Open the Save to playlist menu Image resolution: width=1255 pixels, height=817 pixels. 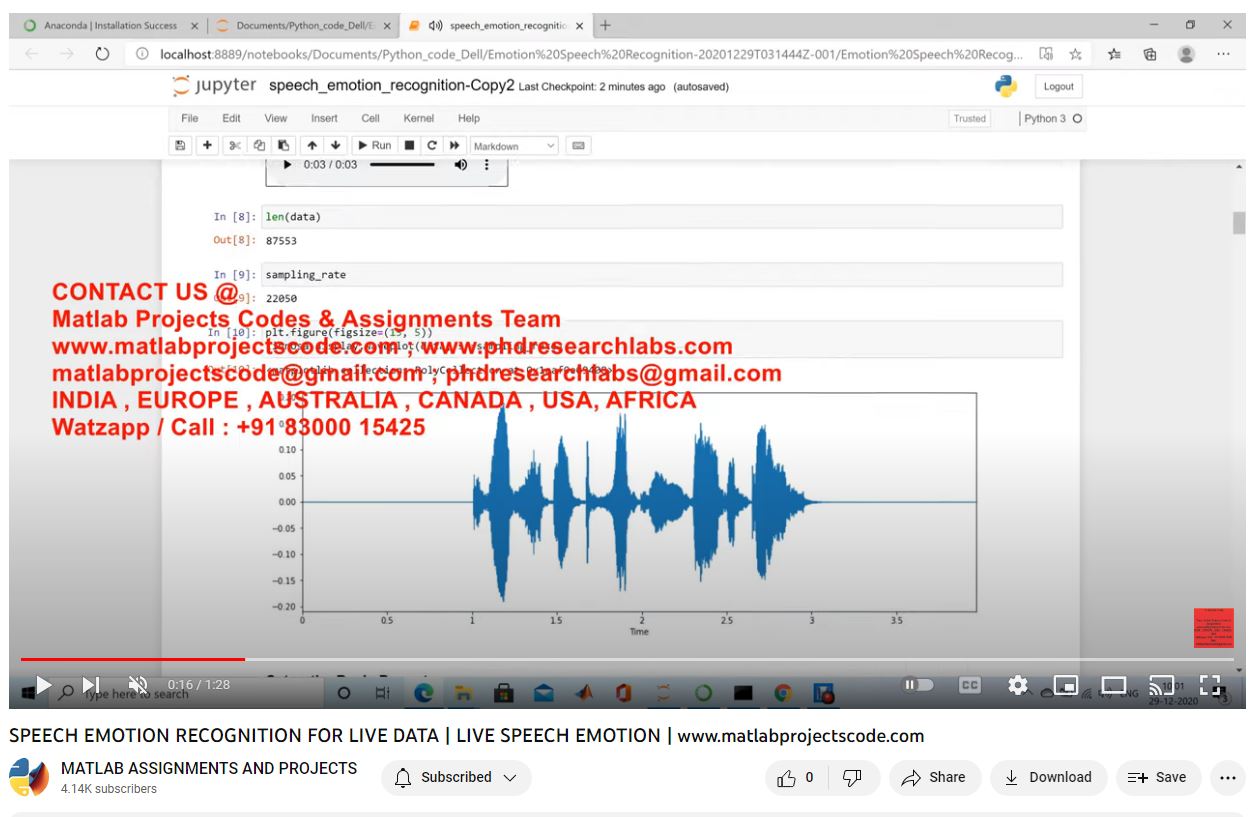tap(1156, 777)
